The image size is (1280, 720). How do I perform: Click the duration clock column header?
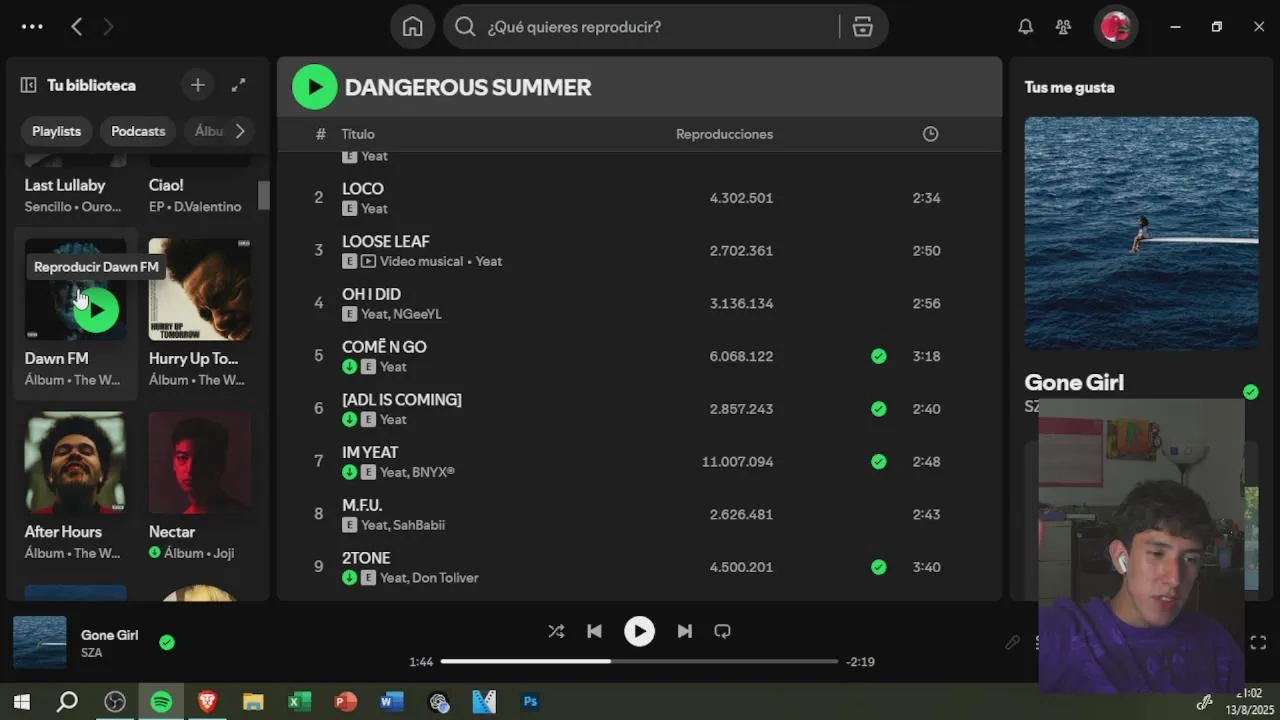(x=930, y=134)
